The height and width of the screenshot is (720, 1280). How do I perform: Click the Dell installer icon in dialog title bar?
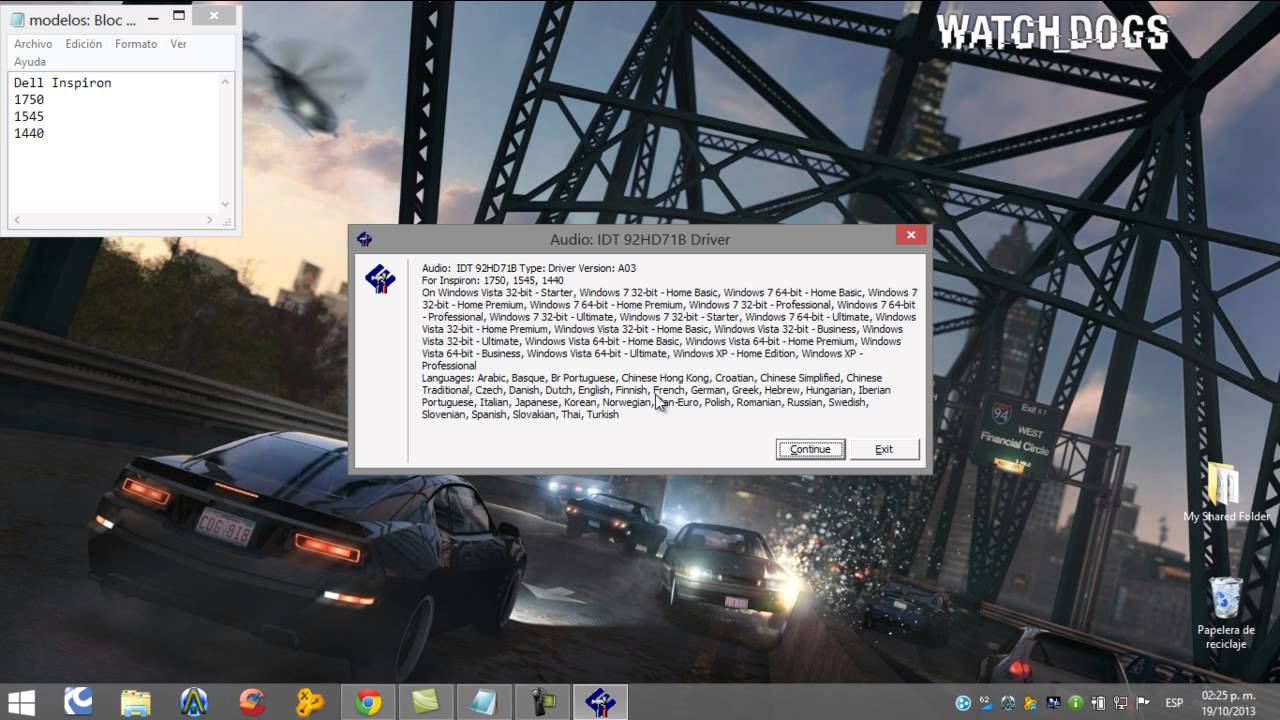(365, 239)
